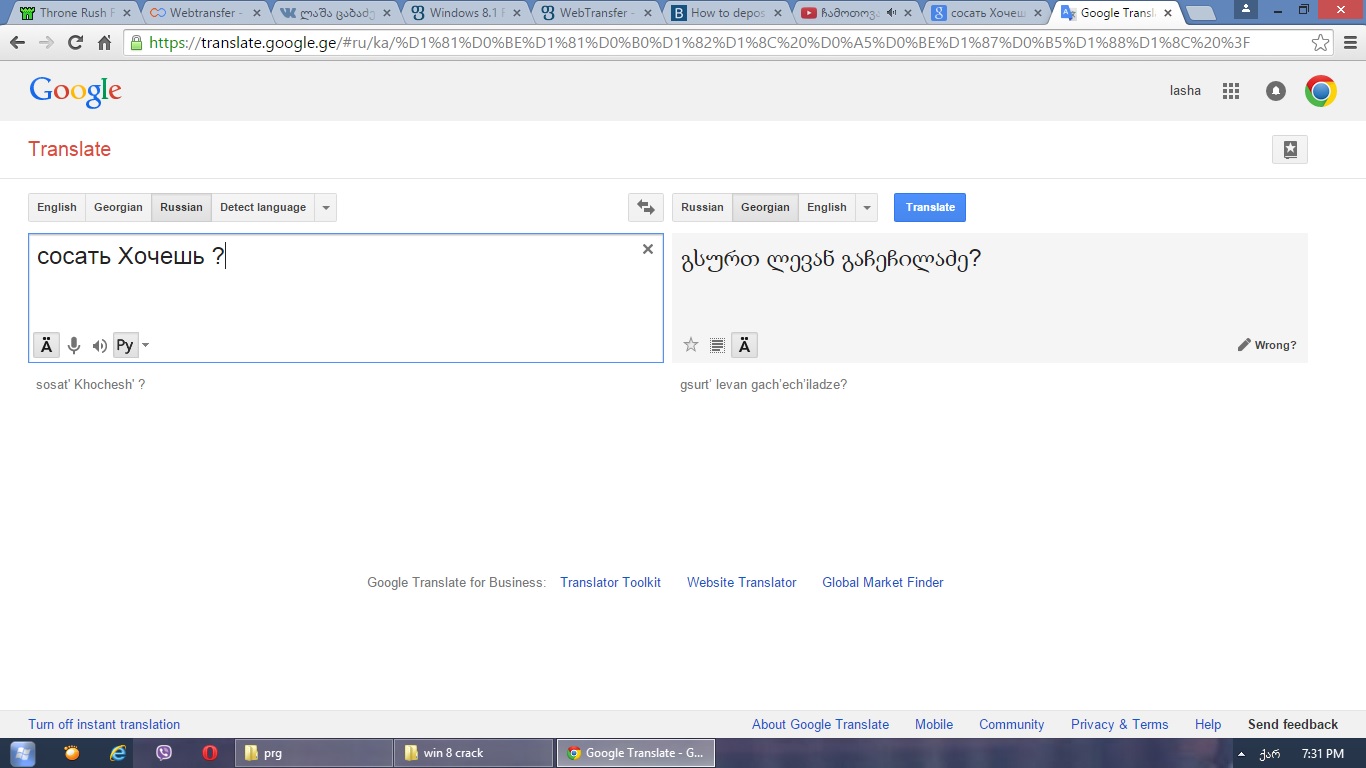Select English as the source language
1366x768 pixels.
[57, 207]
